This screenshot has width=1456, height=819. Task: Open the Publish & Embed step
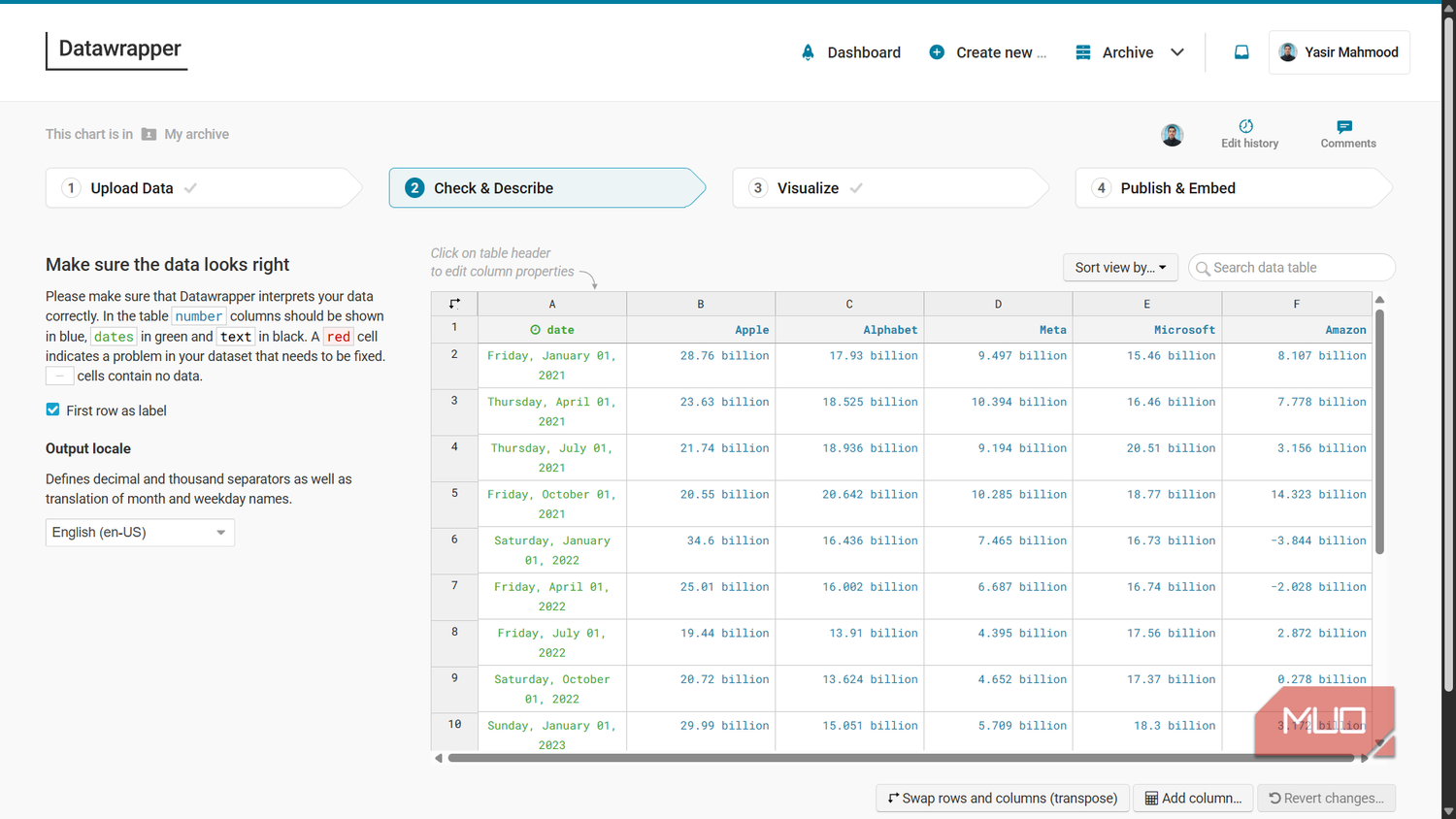click(x=1234, y=188)
